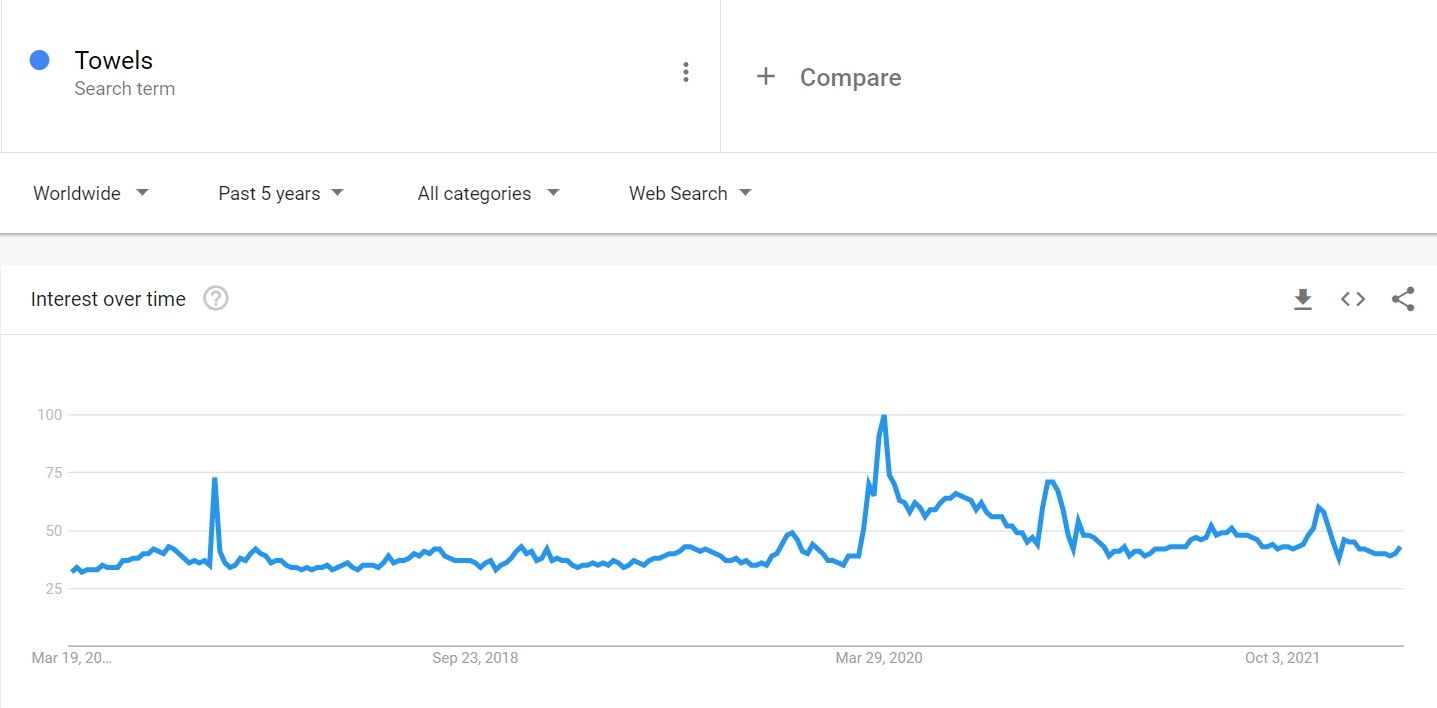Select the Towels search term label
The image size is (1437, 708).
(x=113, y=60)
